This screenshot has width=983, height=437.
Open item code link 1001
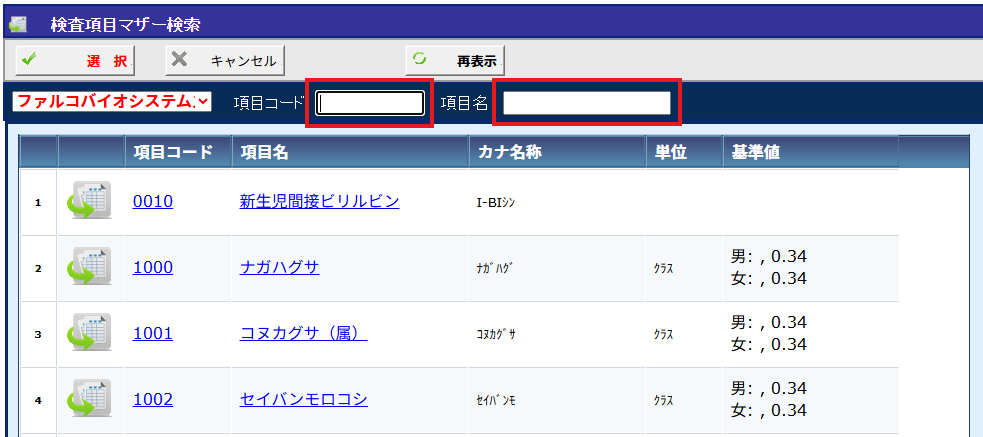pyautogui.click(x=153, y=333)
